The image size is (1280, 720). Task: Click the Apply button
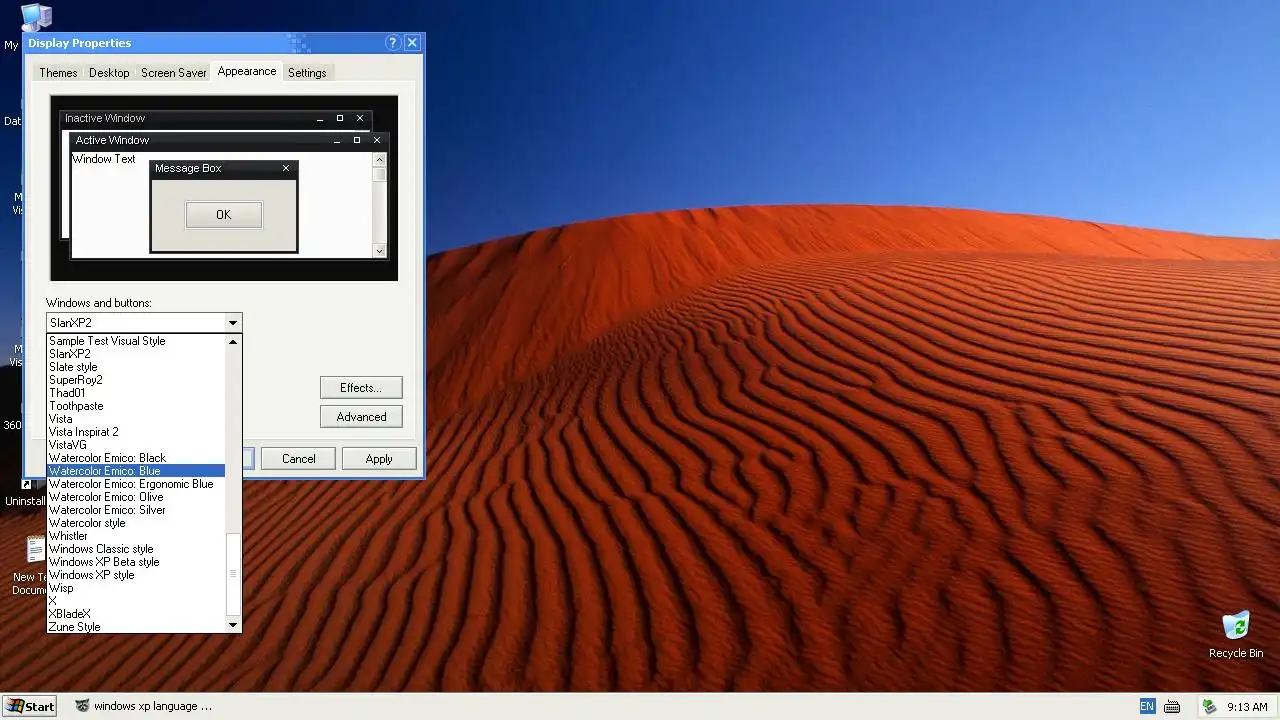click(x=379, y=459)
